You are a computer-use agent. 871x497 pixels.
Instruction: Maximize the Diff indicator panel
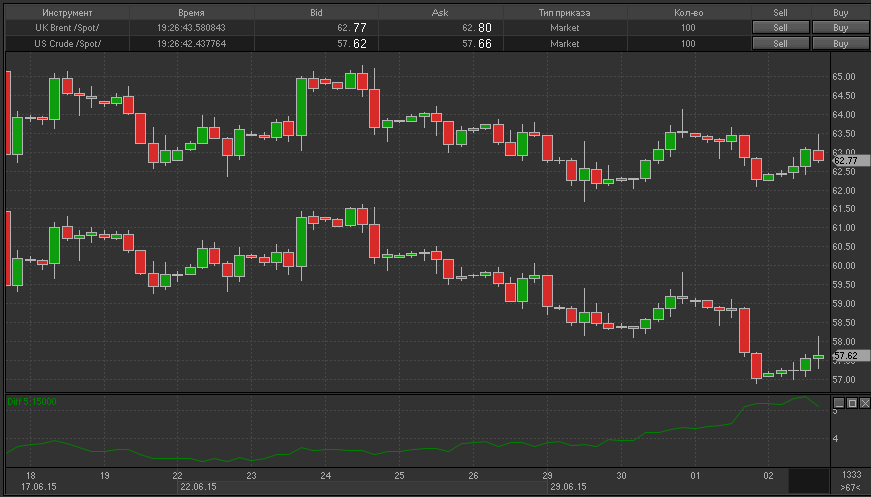pyautogui.click(x=851, y=402)
